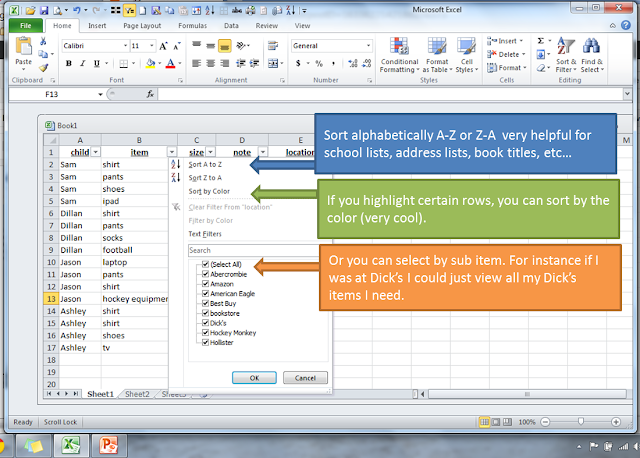Click the Align Text Left icon

(196, 63)
